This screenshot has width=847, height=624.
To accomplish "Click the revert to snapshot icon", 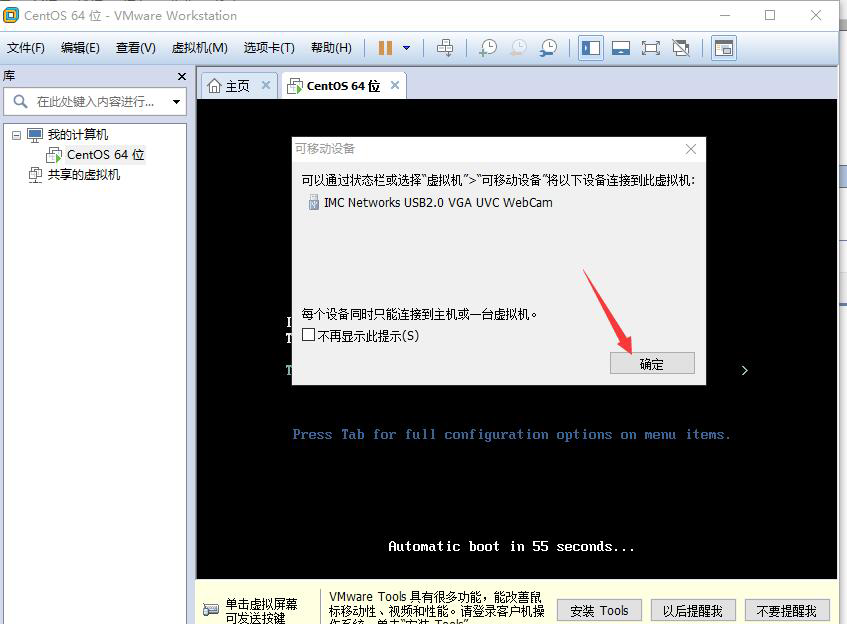I will pyautogui.click(x=519, y=48).
